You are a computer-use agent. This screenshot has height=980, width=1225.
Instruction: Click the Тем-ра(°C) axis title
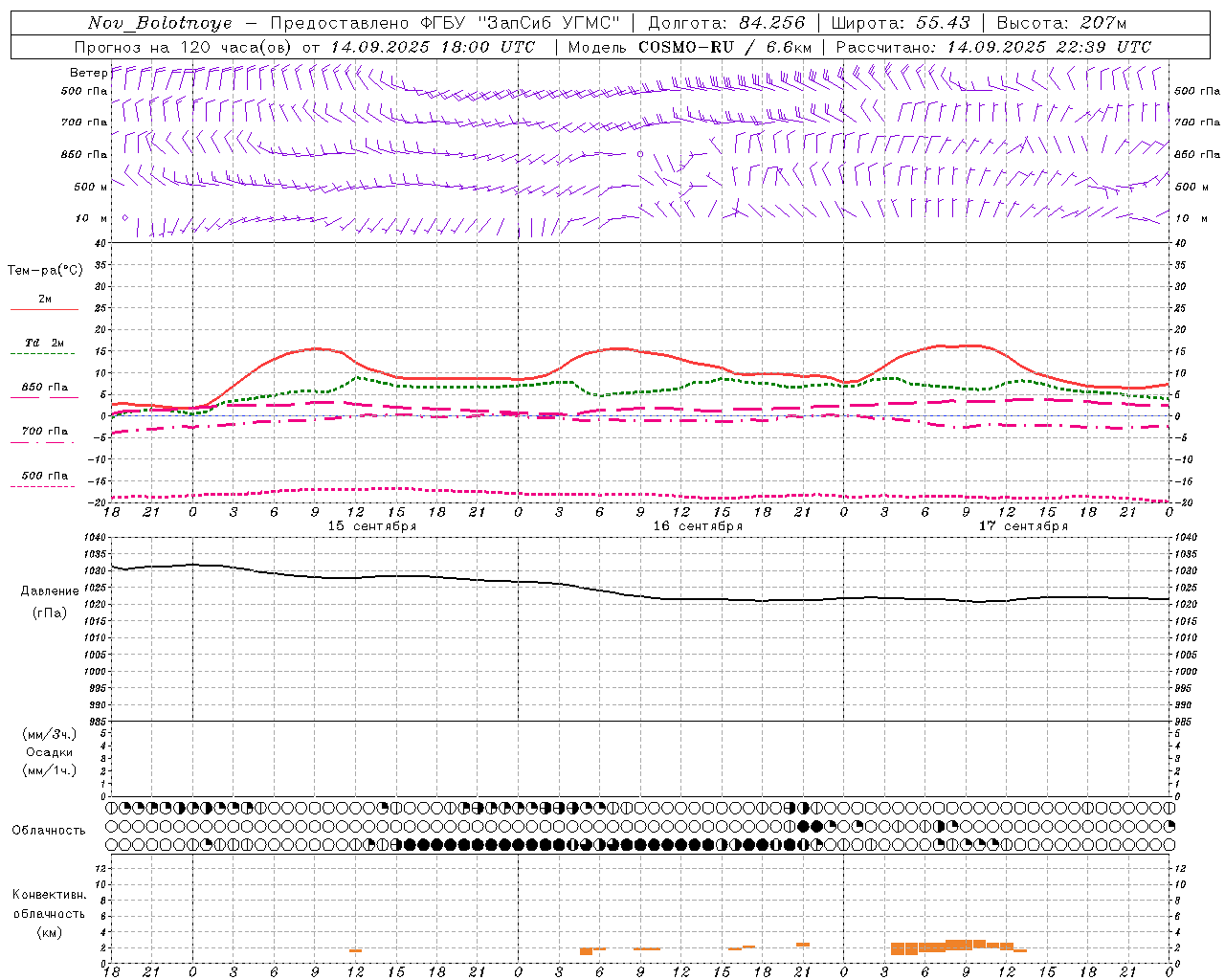(x=45, y=271)
